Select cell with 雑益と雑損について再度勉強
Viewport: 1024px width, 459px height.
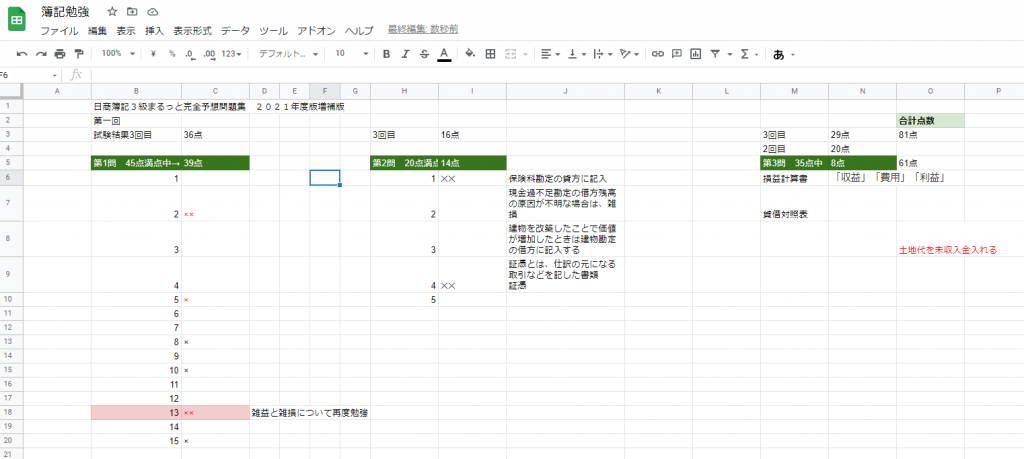pos(310,413)
